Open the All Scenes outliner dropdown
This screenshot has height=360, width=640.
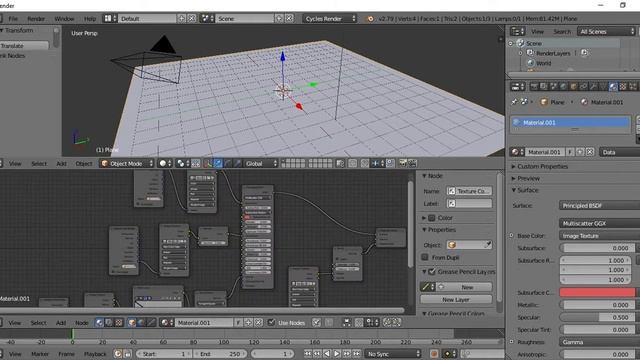click(x=606, y=31)
